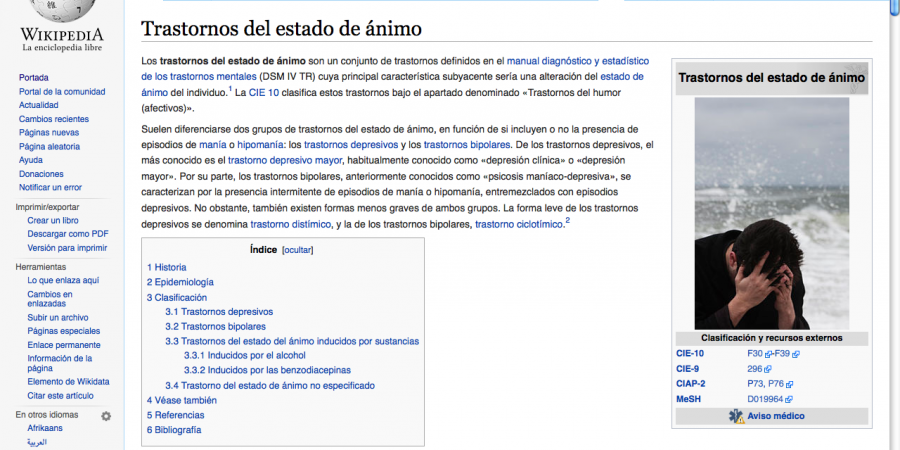Open manual diagnóstico y estadístico link

pos(578,61)
